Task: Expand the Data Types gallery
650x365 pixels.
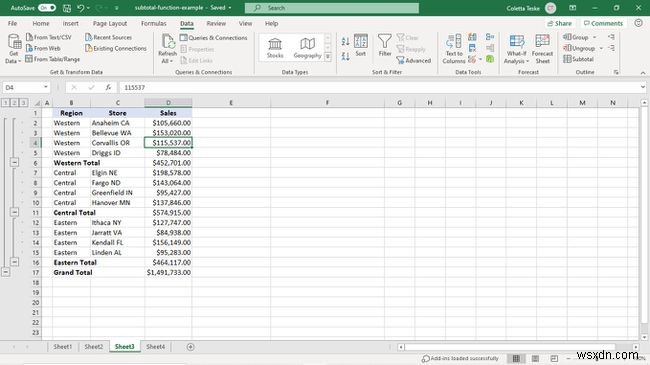Action: pyautogui.click(x=328, y=56)
